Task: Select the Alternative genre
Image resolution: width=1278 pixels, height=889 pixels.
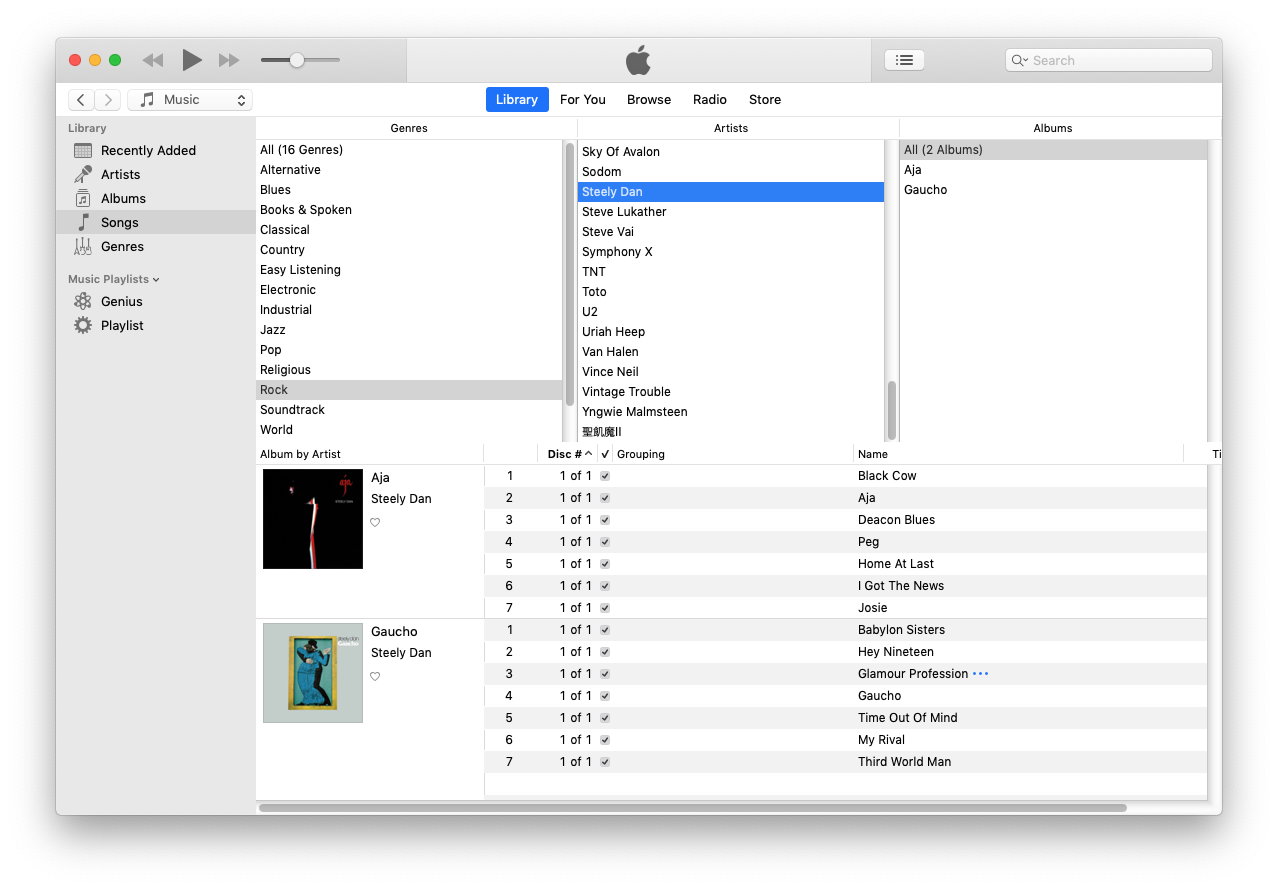Action: (x=409, y=170)
